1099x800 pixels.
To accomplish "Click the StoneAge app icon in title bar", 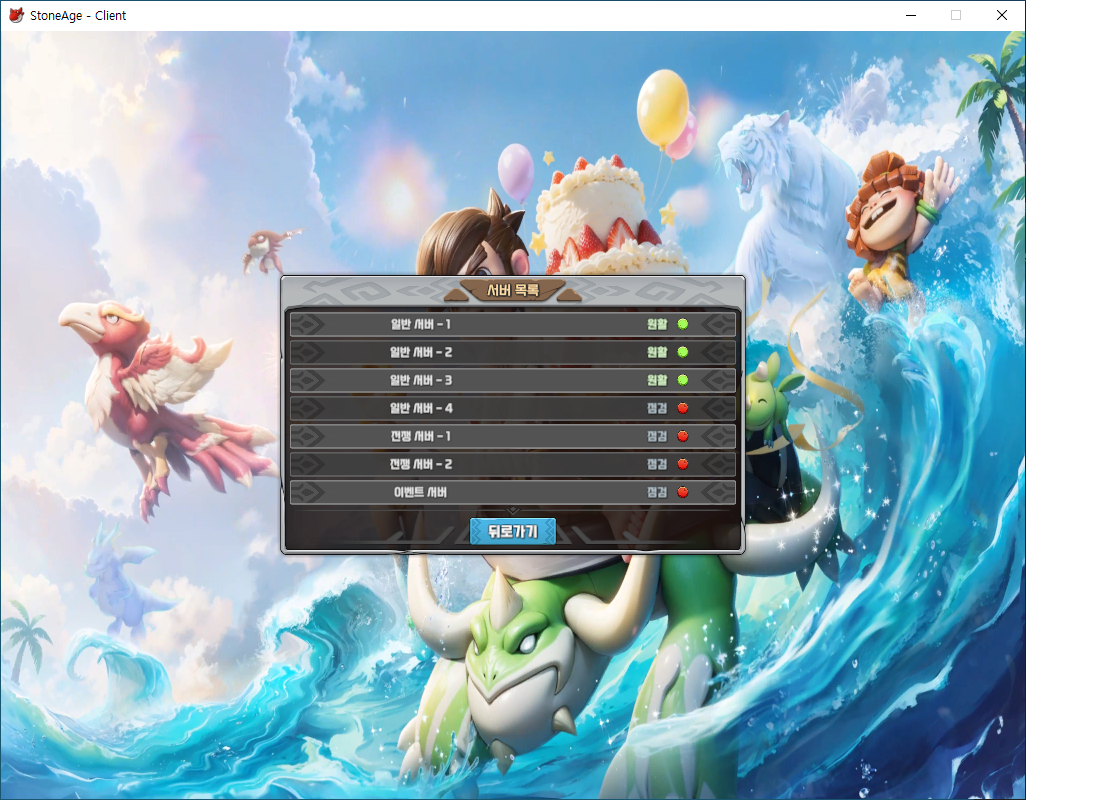I will [16, 15].
